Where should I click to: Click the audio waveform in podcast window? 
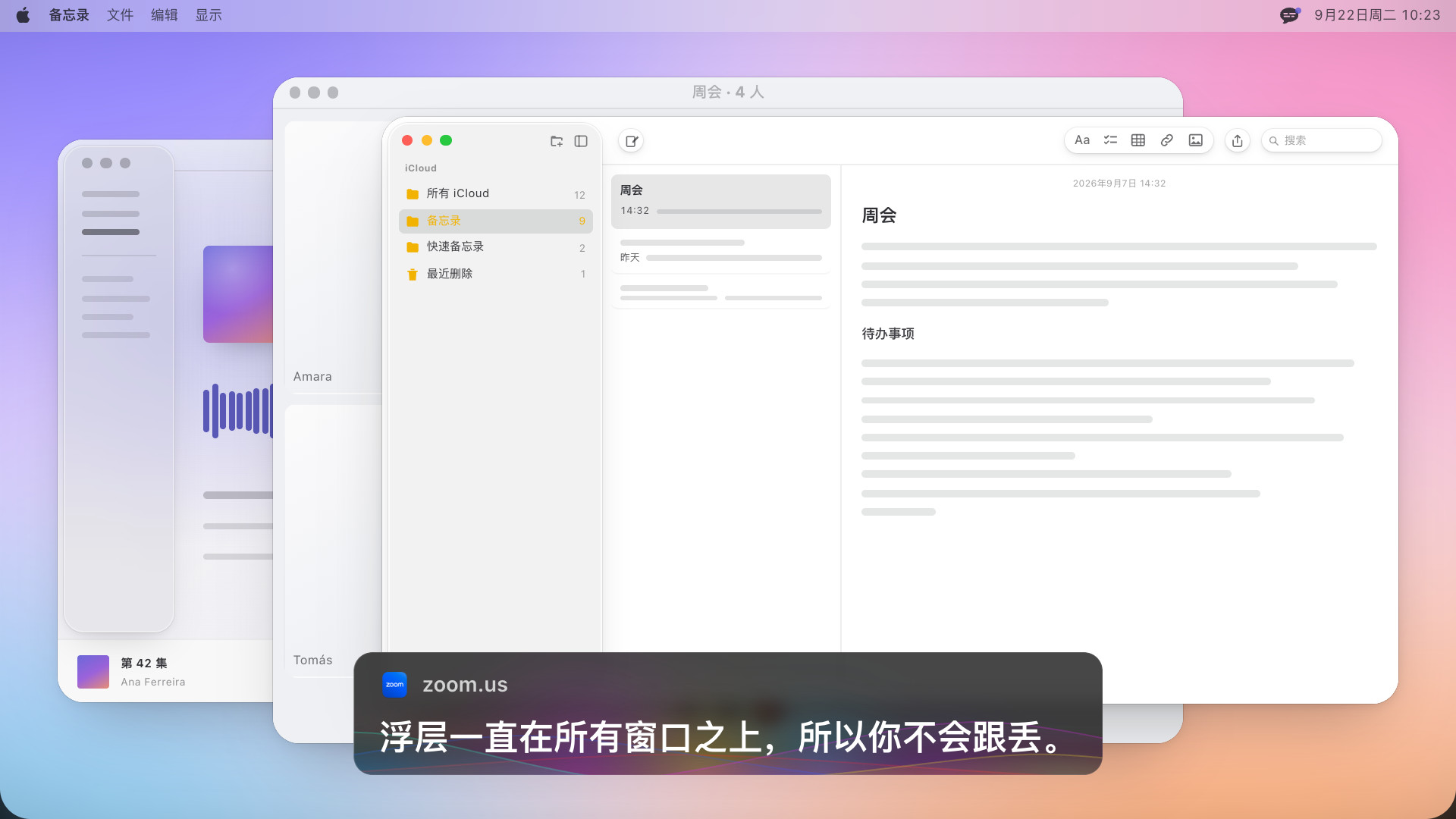238,411
